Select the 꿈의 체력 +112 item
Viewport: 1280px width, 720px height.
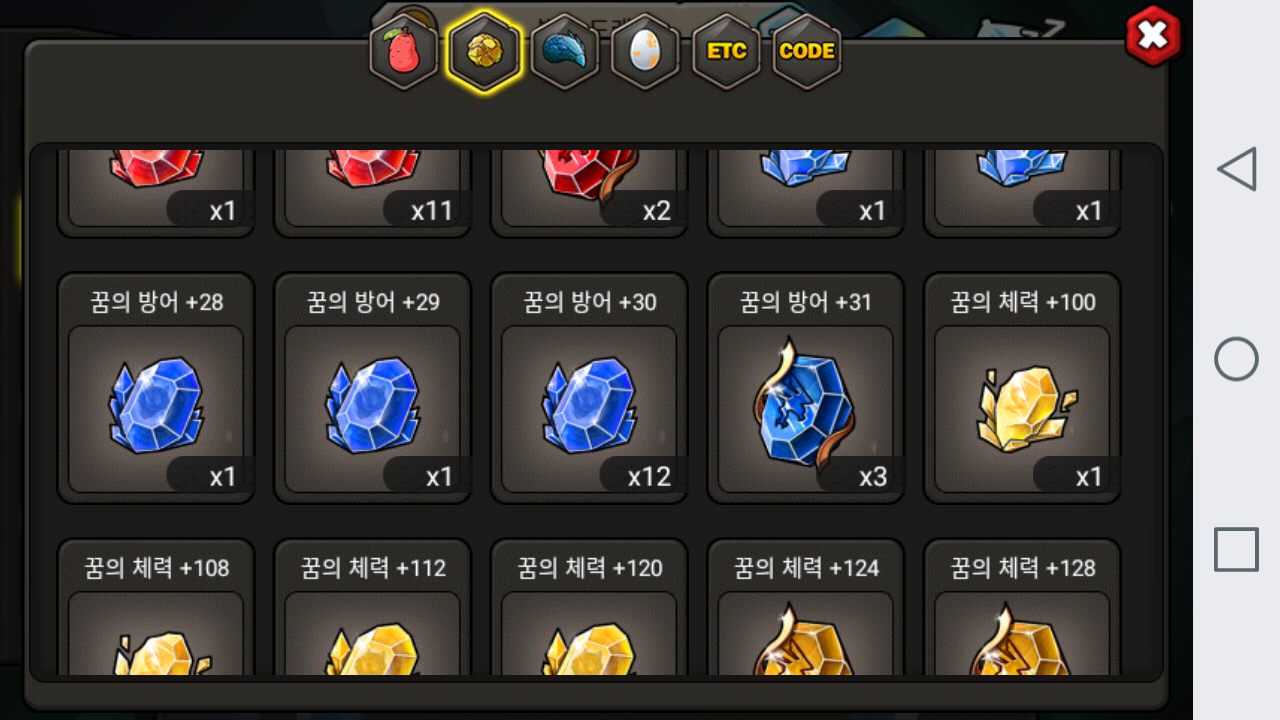tap(372, 607)
